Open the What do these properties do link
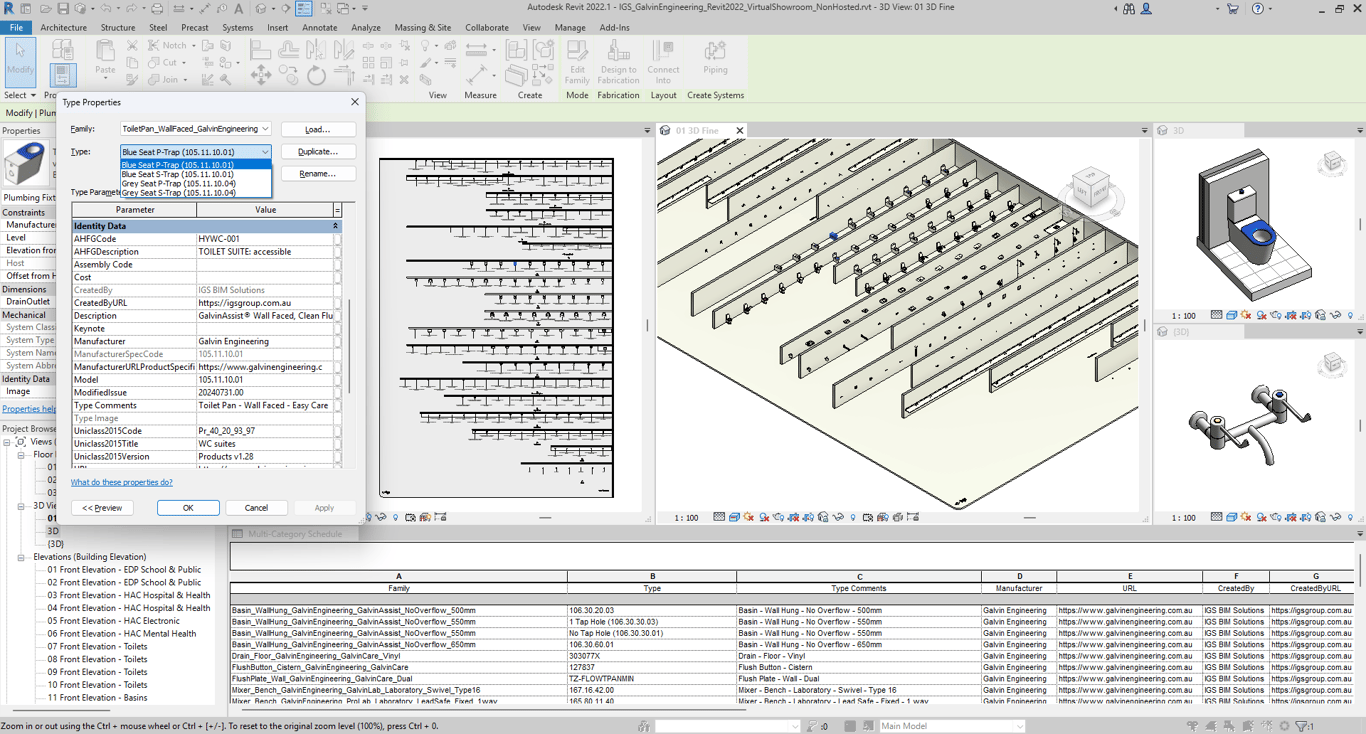The height and width of the screenshot is (734, 1366). point(124,481)
